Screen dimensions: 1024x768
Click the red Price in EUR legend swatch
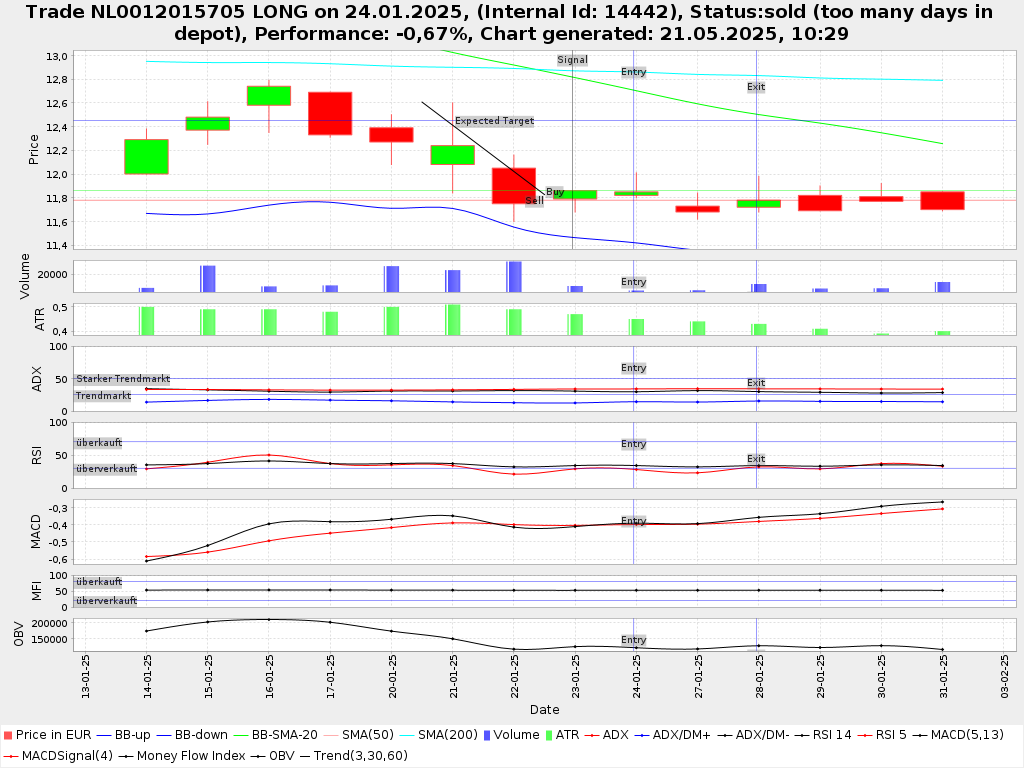(x=8, y=735)
